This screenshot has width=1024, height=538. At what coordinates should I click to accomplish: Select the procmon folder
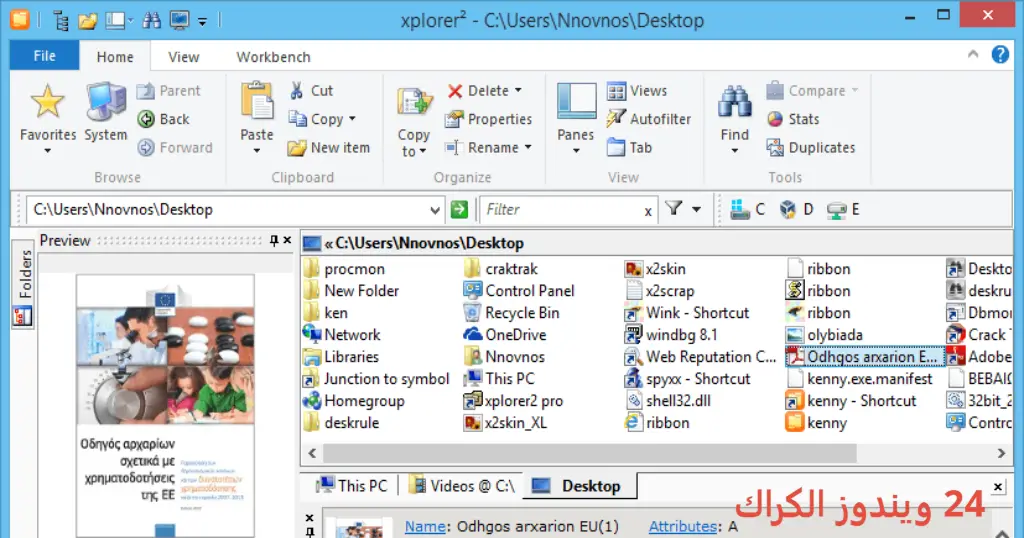[x=345, y=269]
